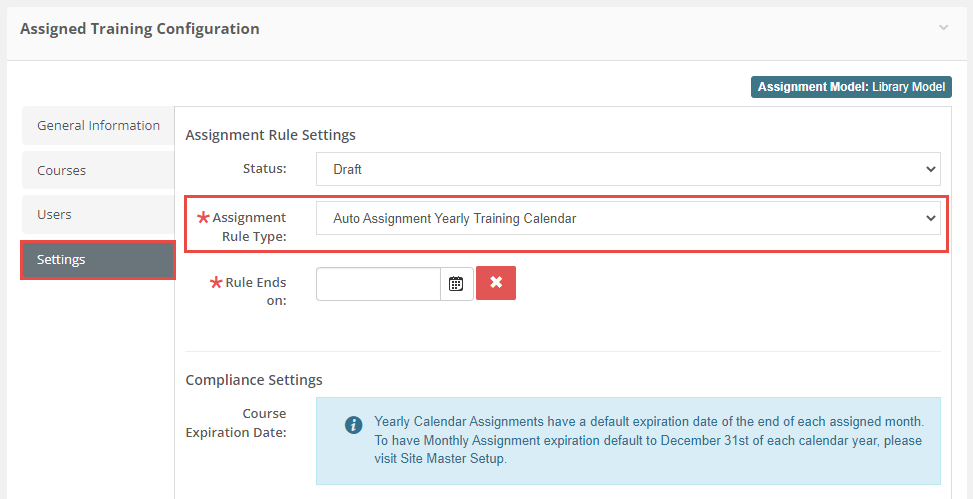Screen dimensions: 973x499
Task: Click the Rule Ends on label
Action: (x=256, y=291)
